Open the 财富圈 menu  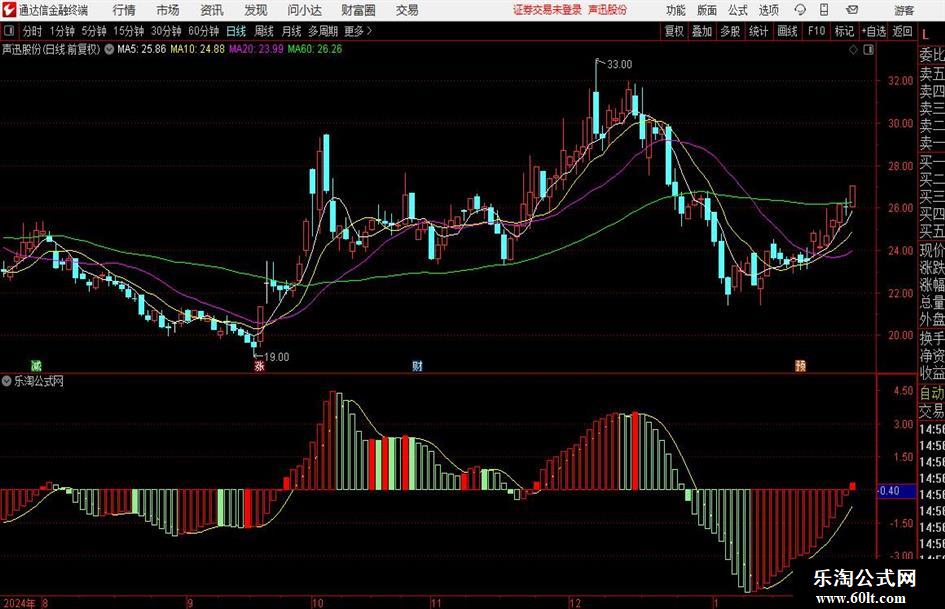click(358, 10)
